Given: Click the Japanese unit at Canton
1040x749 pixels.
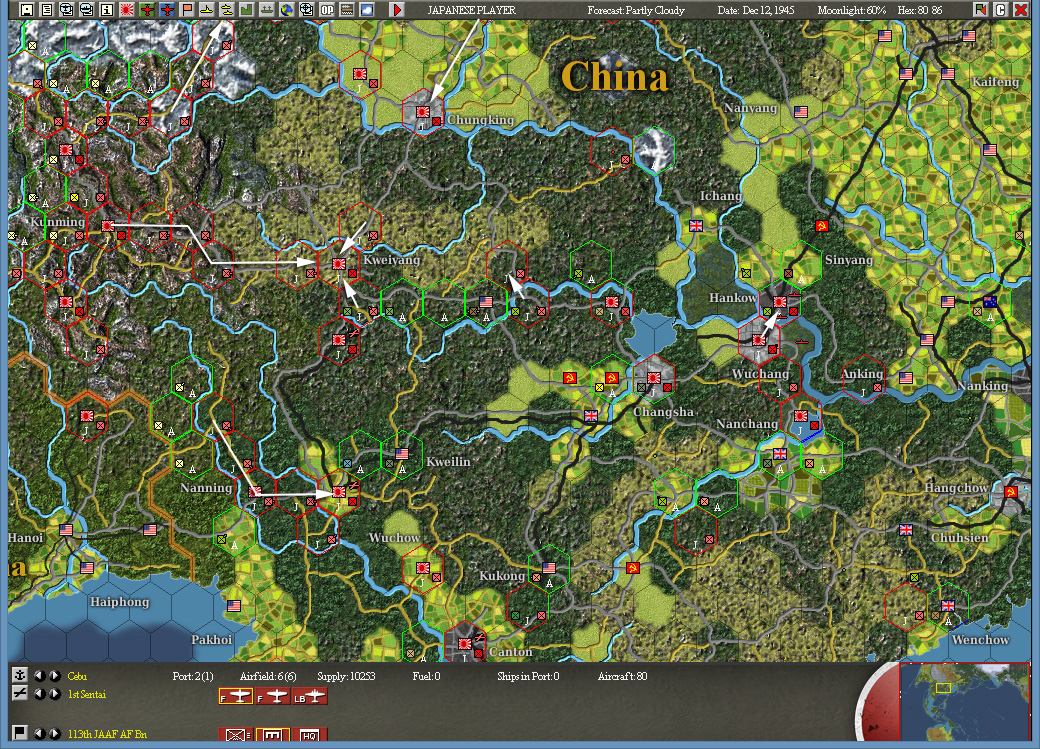Looking at the screenshot, I should pyautogui.click(x=465, y=643).
